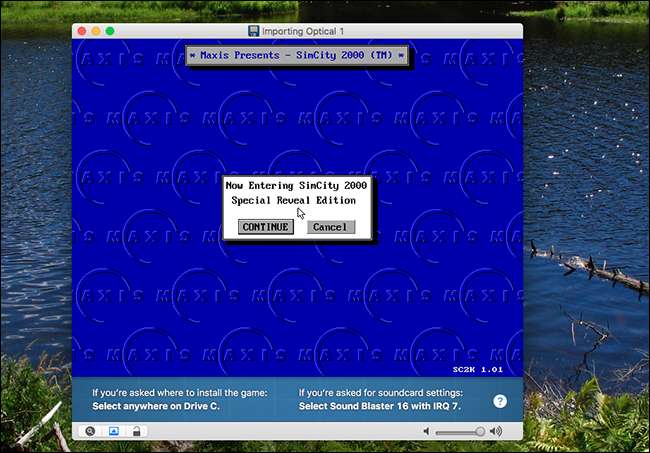The width and height of the screenshot is (650, 453).
Task: Click the 'Maxis Presents - SimCity 2000 (TM)' banner
Action: pos(297,56)
